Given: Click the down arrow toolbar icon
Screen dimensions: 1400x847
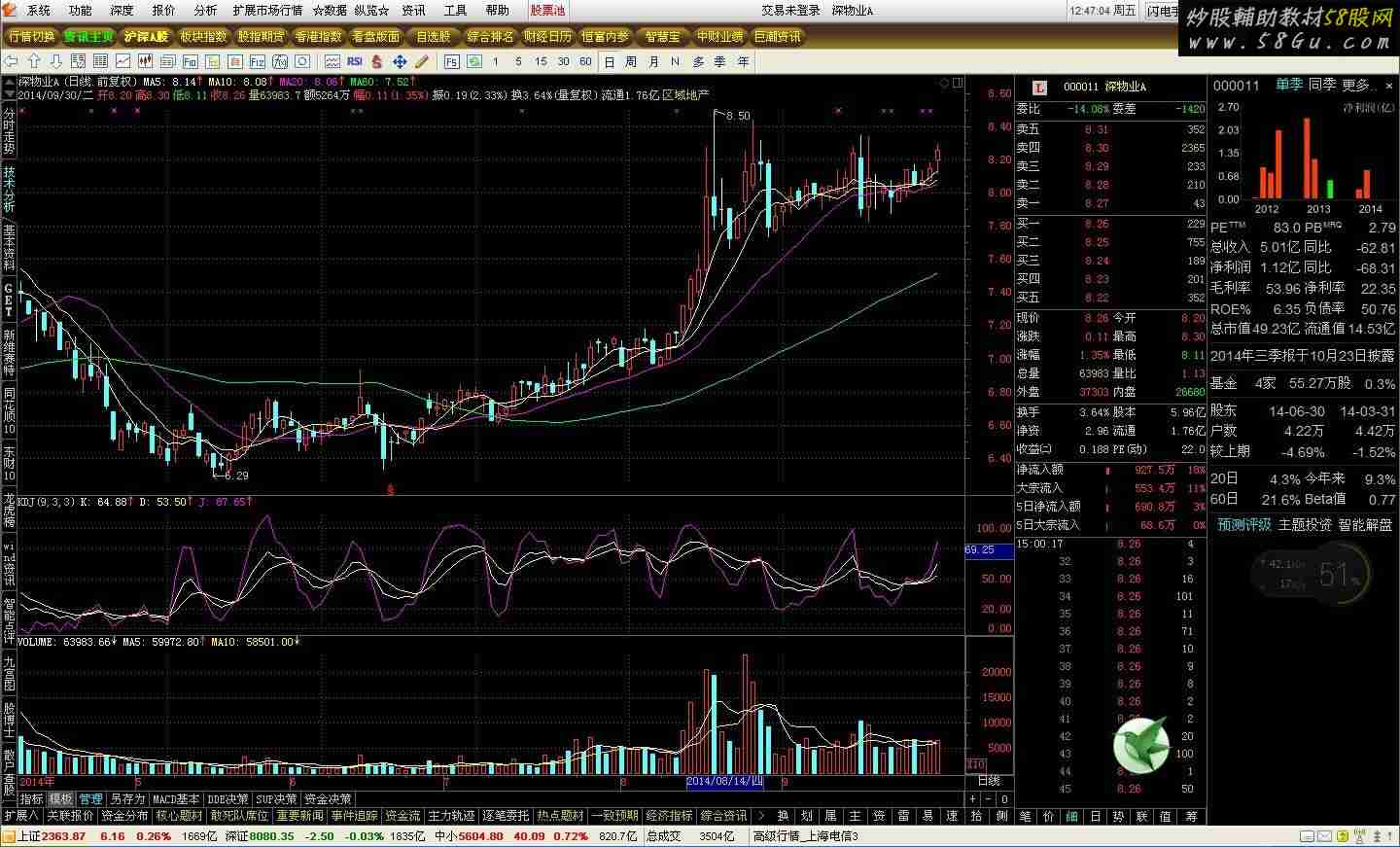Looking at the screenshot, I should pos(55,61).
